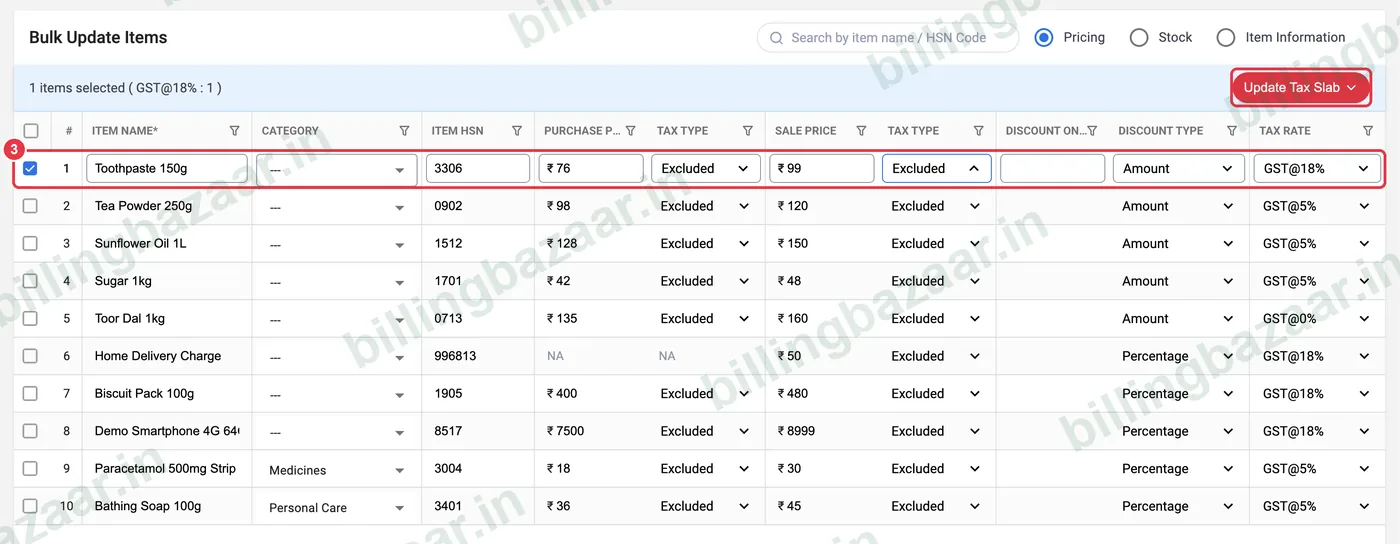This screenshot has height=544, width=1400.
Task: Open Demo Smartphone discount type Percentage dropdown
Action: pyautogui.click(x=1178, y=431)
